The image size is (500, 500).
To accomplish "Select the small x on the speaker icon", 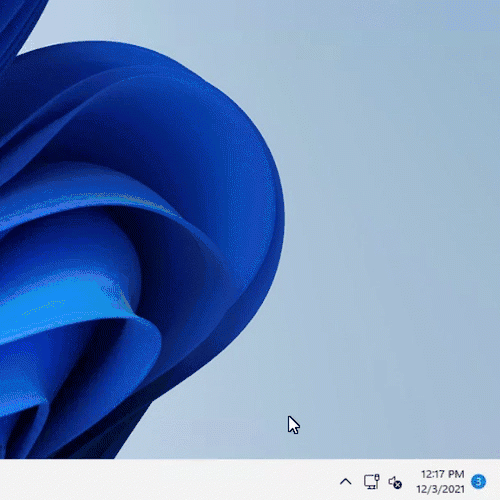I will coord(398,485).
